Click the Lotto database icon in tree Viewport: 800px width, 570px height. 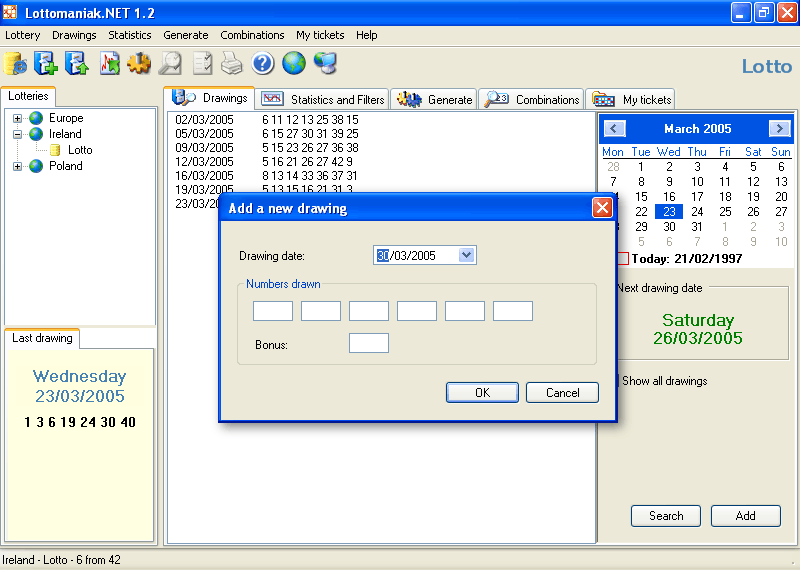tap(55, 150)
